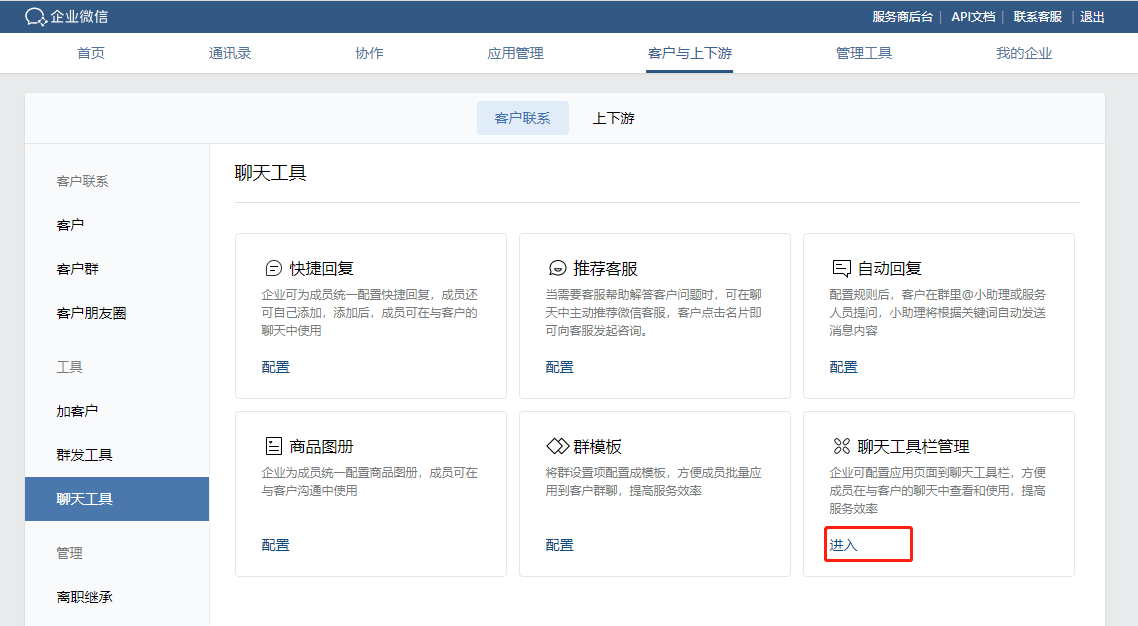Select the 客户与上下游 tab
This screenshot has width=1138, height=626.
689,53
